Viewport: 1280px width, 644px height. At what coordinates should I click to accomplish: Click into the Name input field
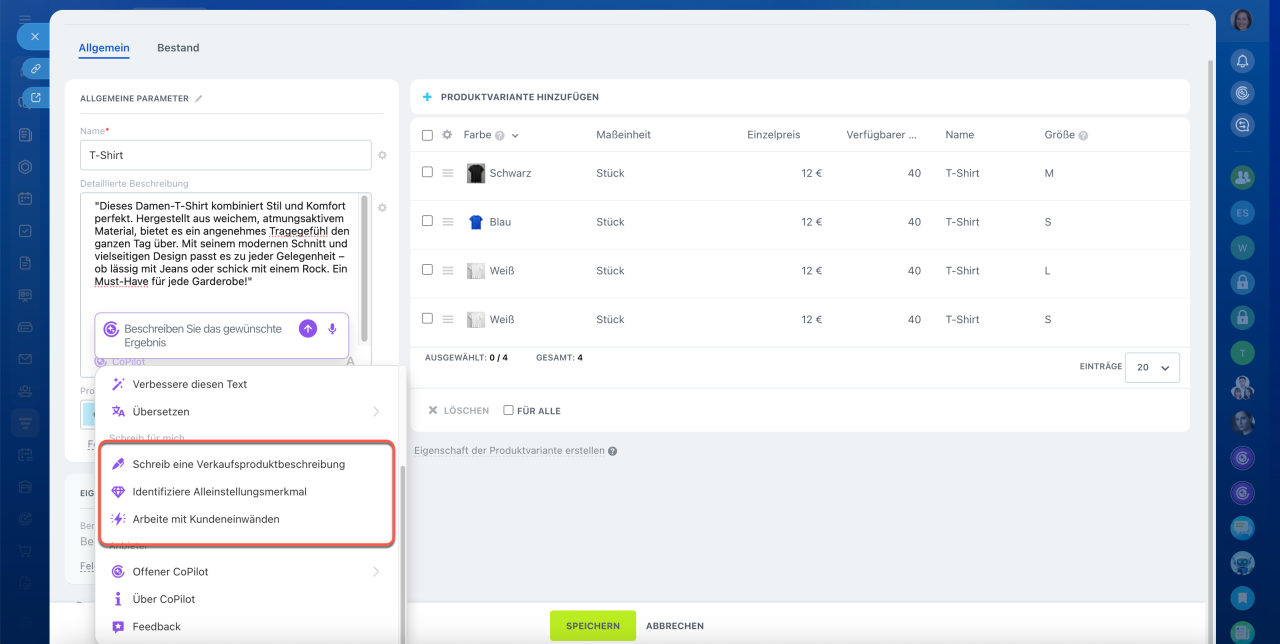coord(225,155)
